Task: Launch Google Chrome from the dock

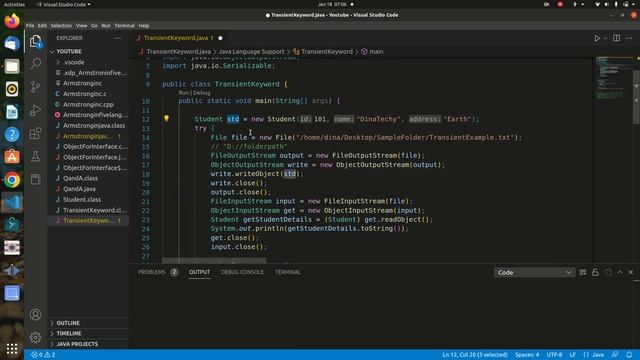Action: [12, 180]
